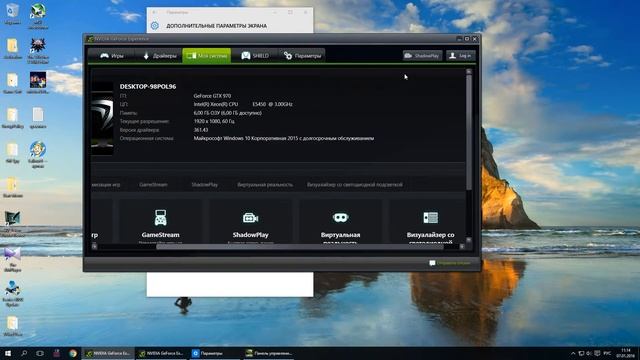
Task: Select the ShadowPlay text sub-tab under system info
Action: click(x=204, y=184)
